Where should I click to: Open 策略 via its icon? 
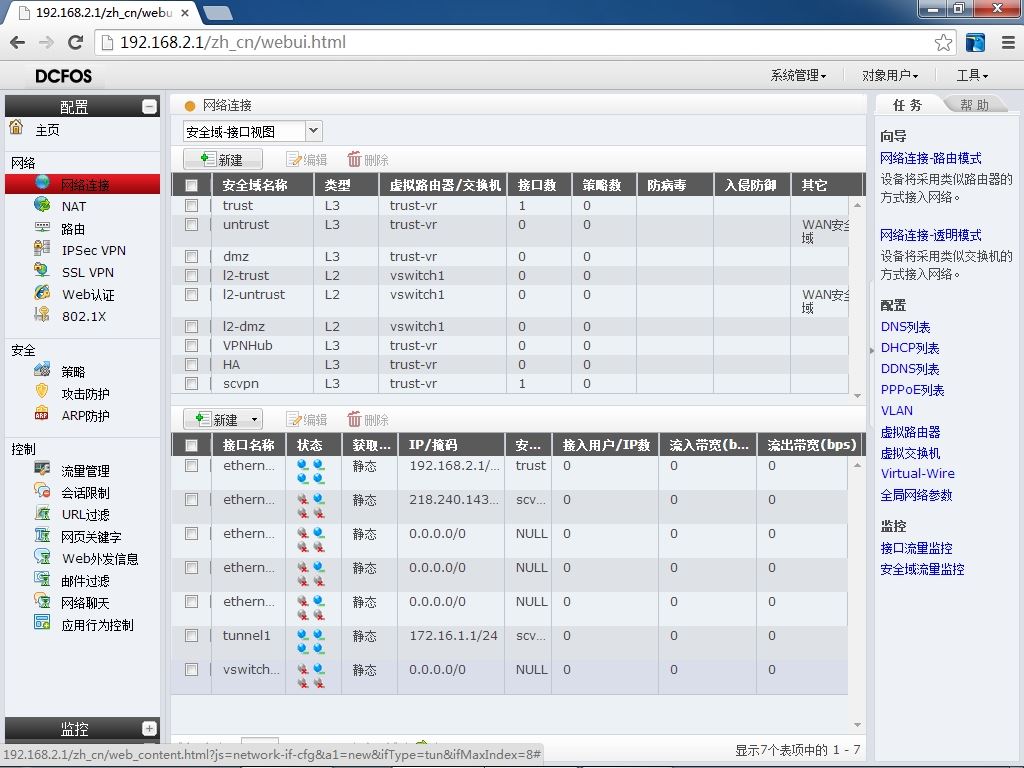42,370
